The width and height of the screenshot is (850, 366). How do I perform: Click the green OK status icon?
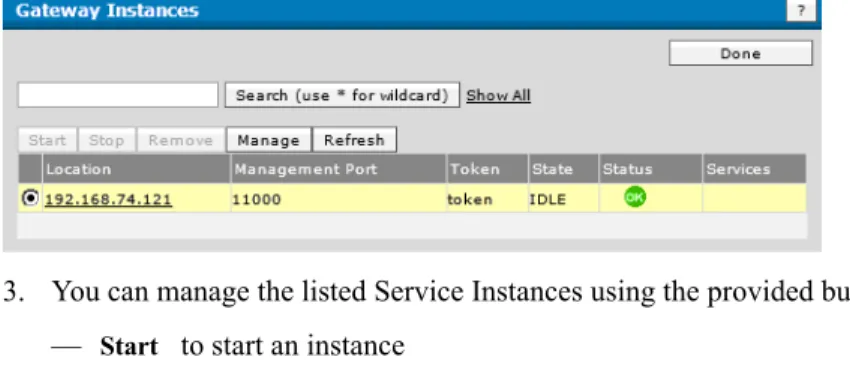[x=635, y=197]
